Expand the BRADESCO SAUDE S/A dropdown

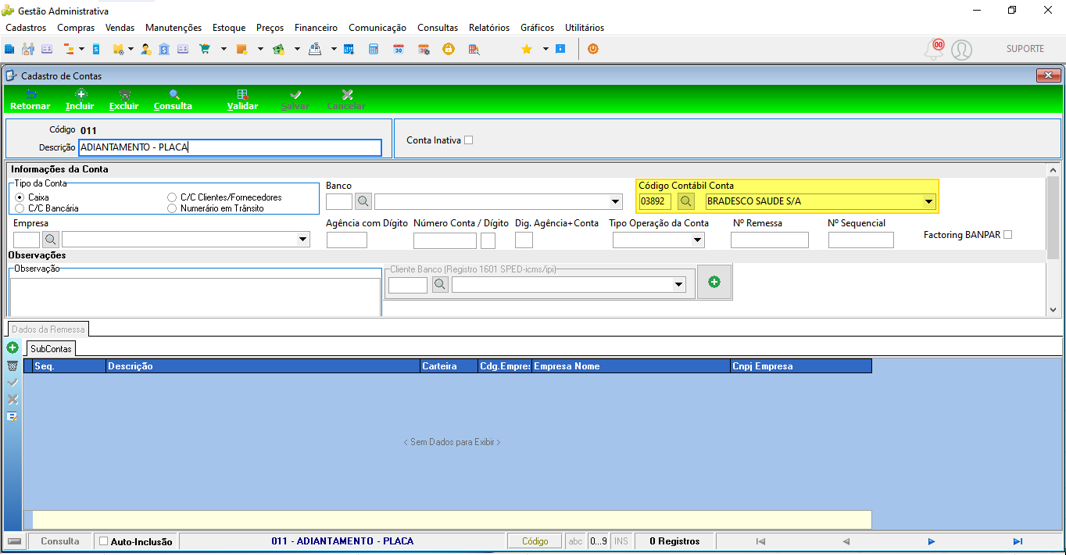coord(928,201)
